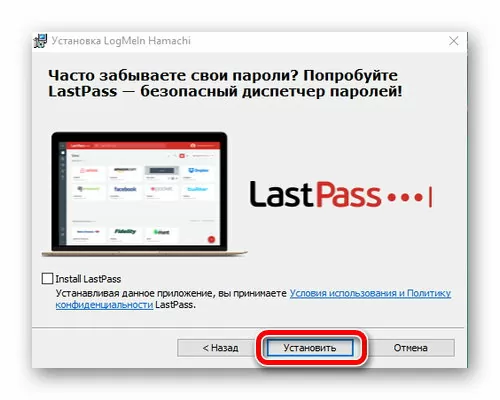This screenshot has height=400, width=500.
Task: Click the amazon tile in laptop preview
Action: [125, 172]
